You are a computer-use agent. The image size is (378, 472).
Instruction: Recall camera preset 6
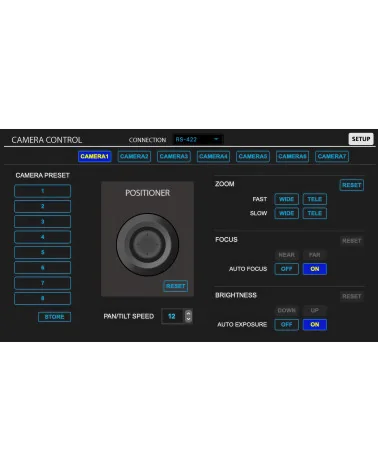coord(43,268)
